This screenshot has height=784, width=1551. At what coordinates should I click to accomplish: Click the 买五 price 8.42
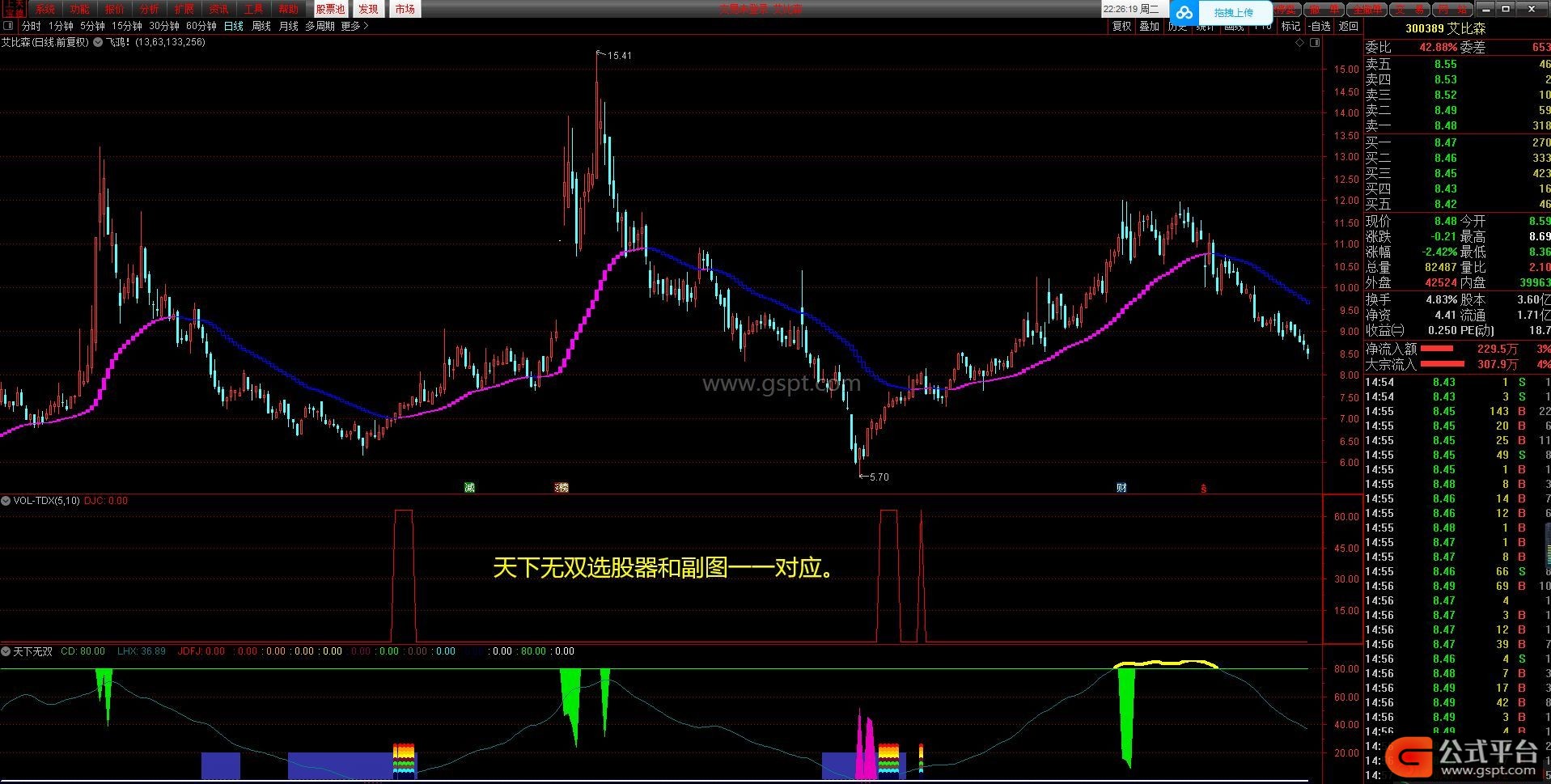pos(1445,204)
